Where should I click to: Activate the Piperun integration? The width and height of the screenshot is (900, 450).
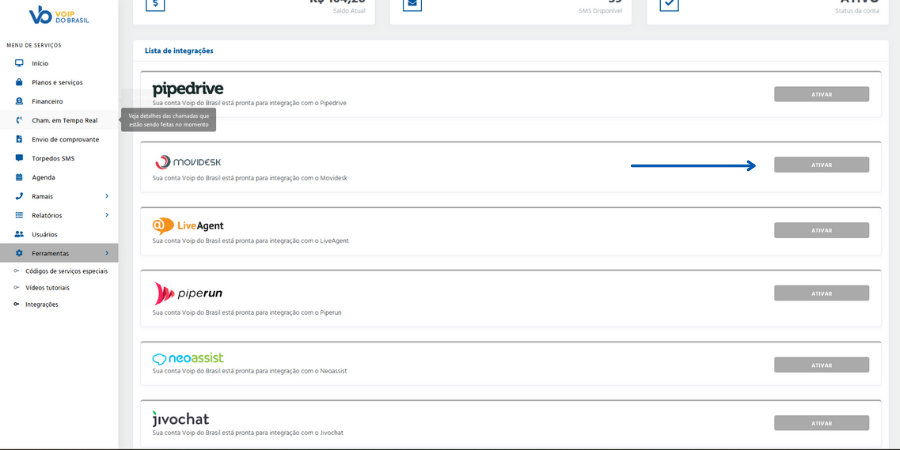click(821, 293)
